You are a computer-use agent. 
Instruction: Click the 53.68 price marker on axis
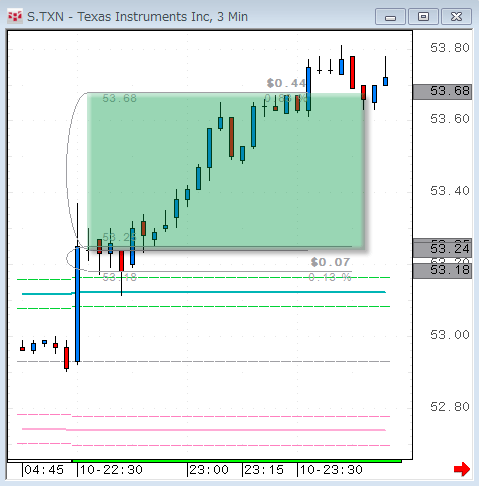pyautogui.click(x=442, y=92)
